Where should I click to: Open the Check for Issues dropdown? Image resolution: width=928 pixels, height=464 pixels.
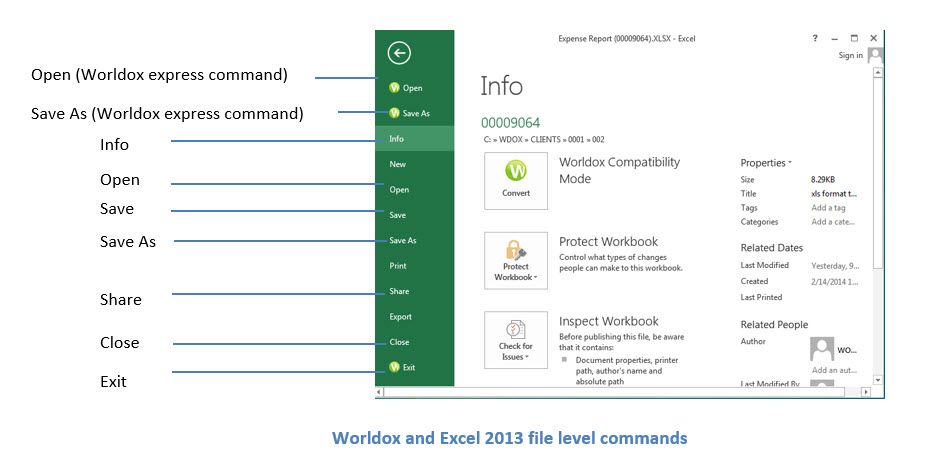tap(526, 357)
